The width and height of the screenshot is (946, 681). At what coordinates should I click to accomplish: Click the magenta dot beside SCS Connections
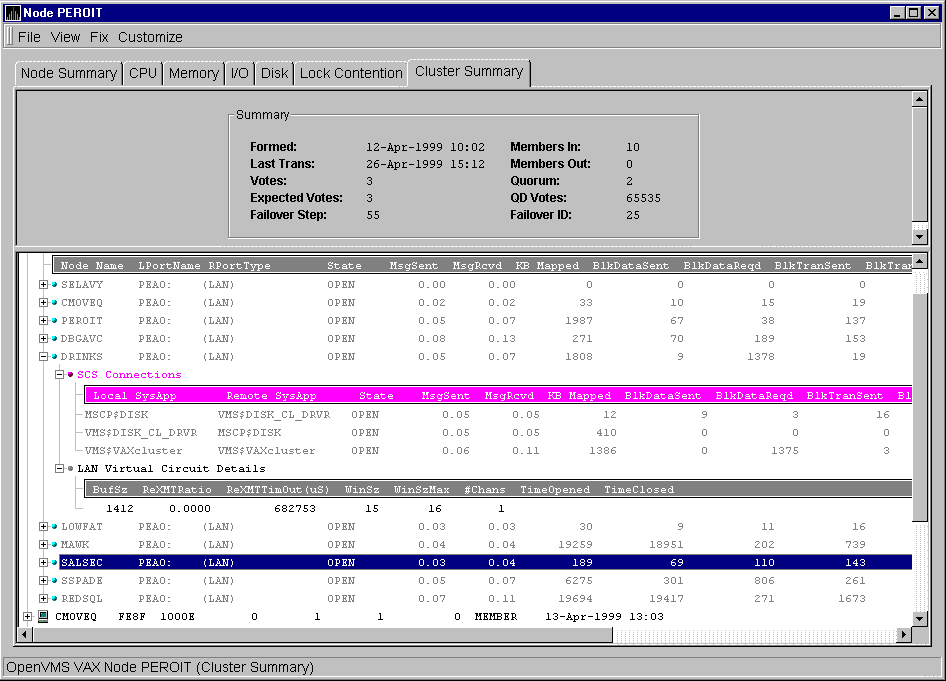pyautogui.click(x=71, y=375)
